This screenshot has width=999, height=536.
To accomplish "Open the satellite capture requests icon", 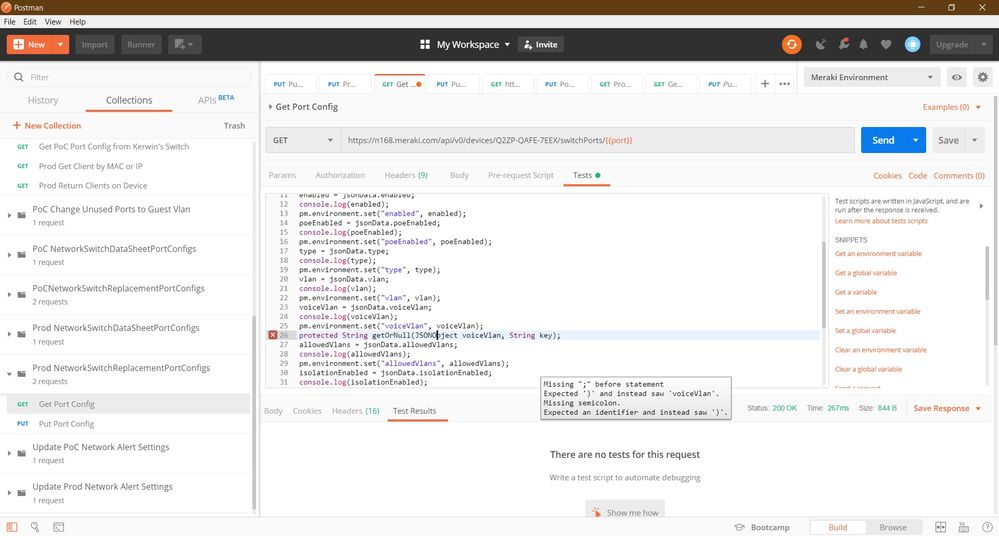I will tap(821, 45).
